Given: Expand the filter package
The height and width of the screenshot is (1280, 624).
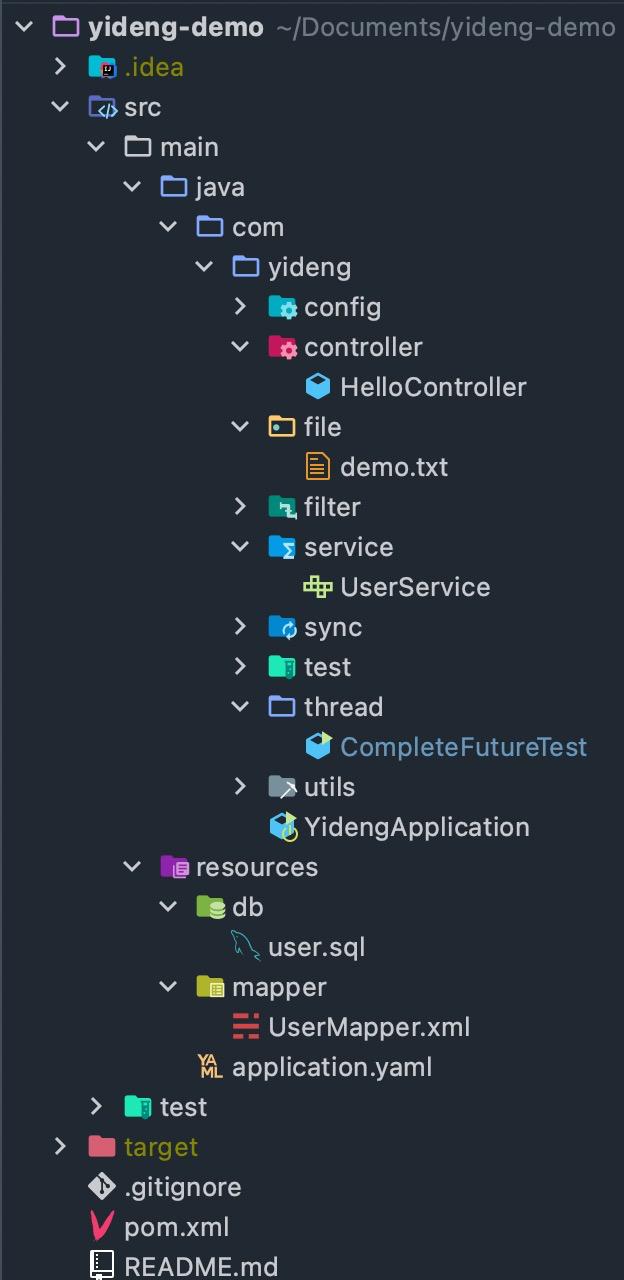Looking at the screenshot, I should [241, 506].
